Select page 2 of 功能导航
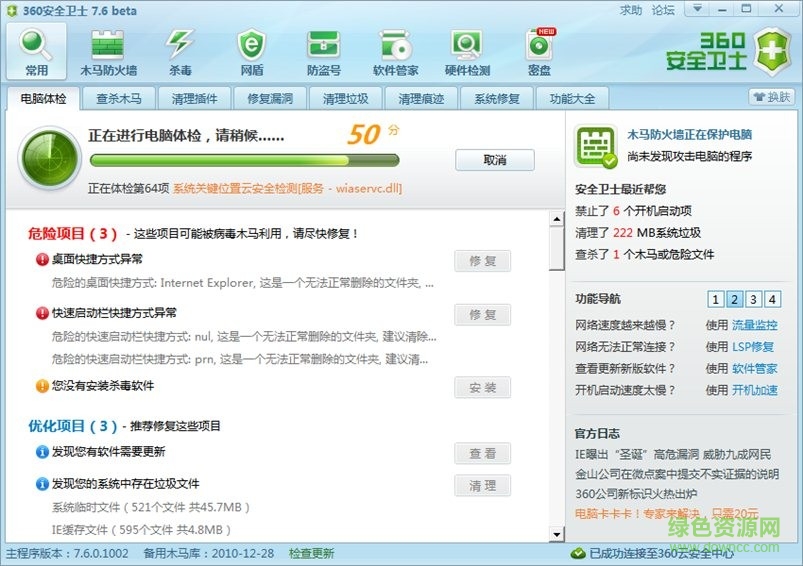This screenshot has width=803, height=566. 734,299
